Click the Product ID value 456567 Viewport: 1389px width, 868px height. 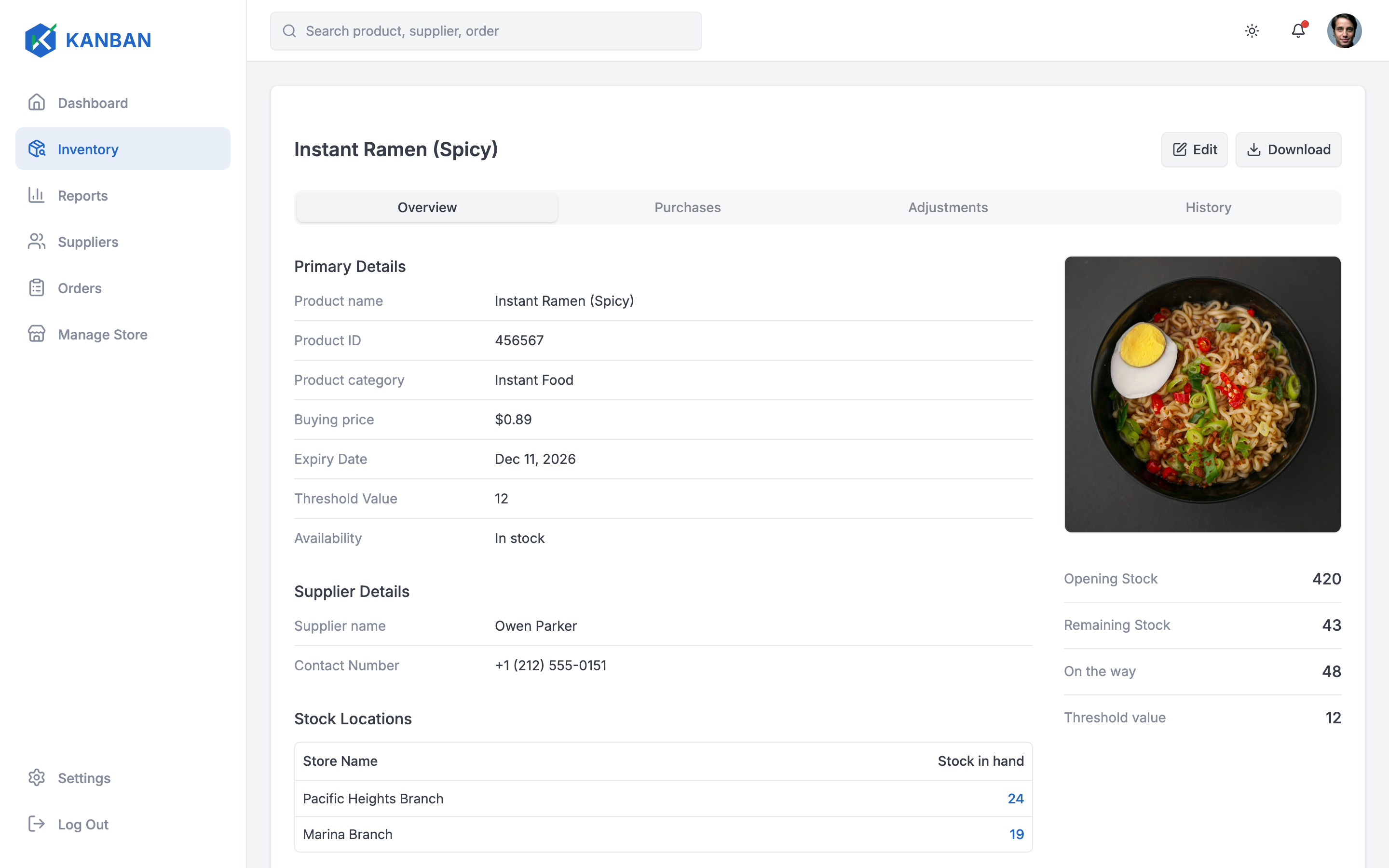pyautogui.click(x=519, y=340)
